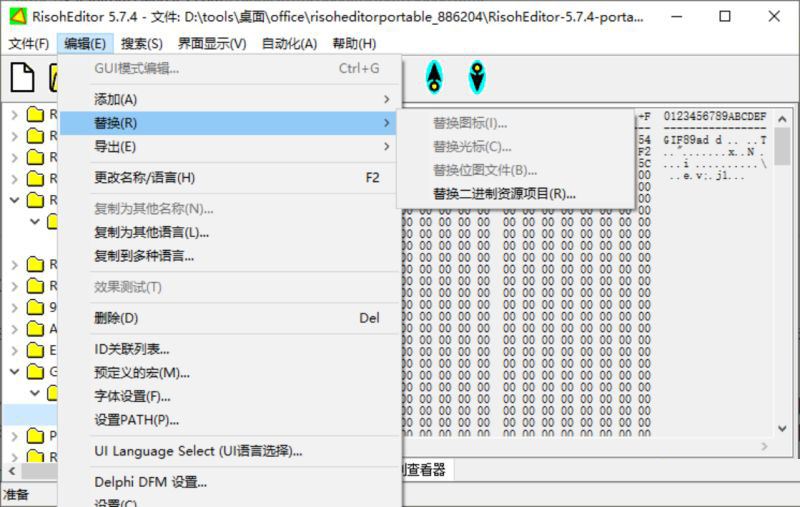Open the 自动化(A) menu
This screenshot has width=800, height=507.
(289, 43)
